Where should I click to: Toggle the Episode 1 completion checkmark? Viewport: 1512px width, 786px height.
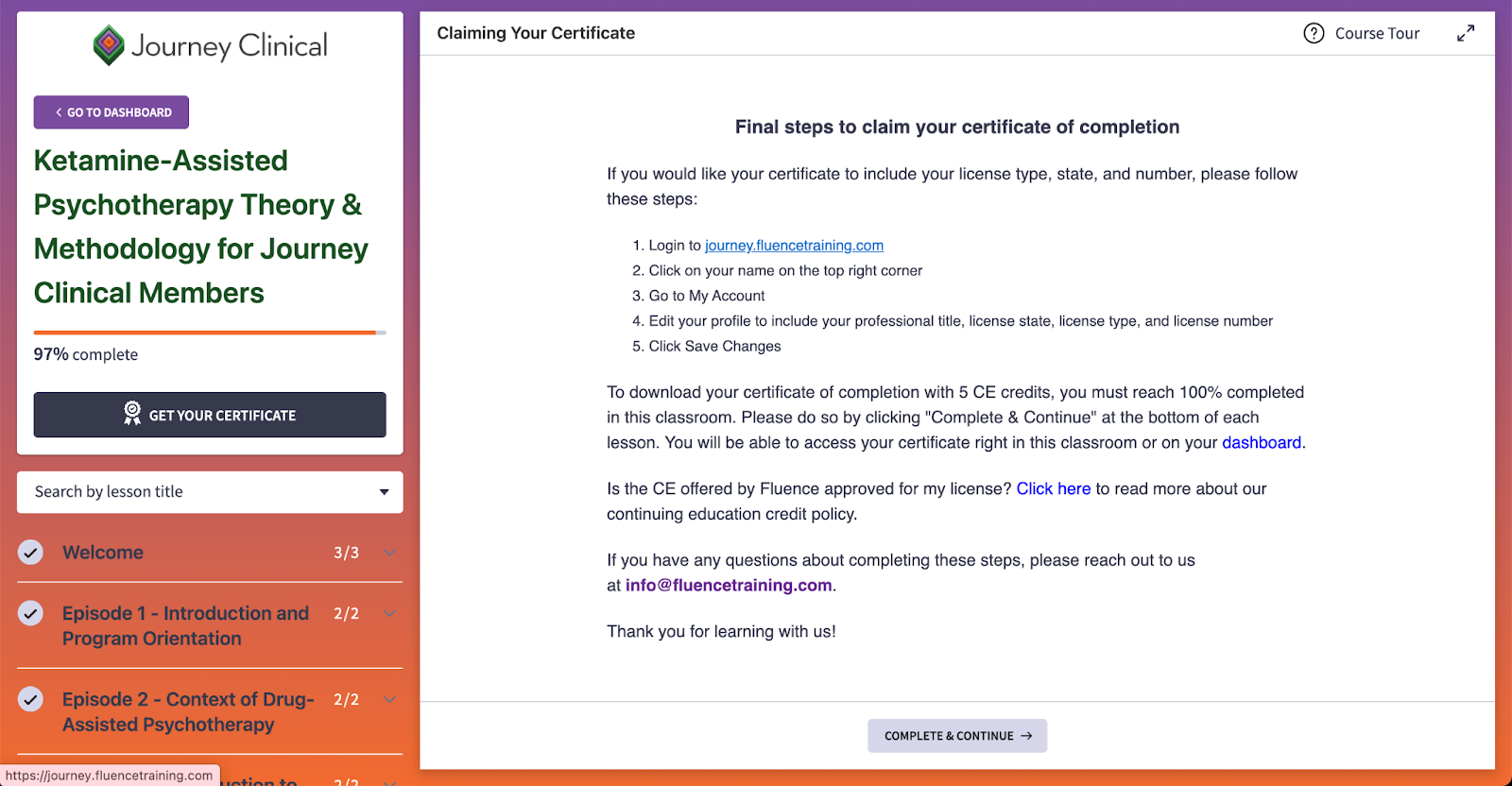pyautogui.click(x=31, y=614)
